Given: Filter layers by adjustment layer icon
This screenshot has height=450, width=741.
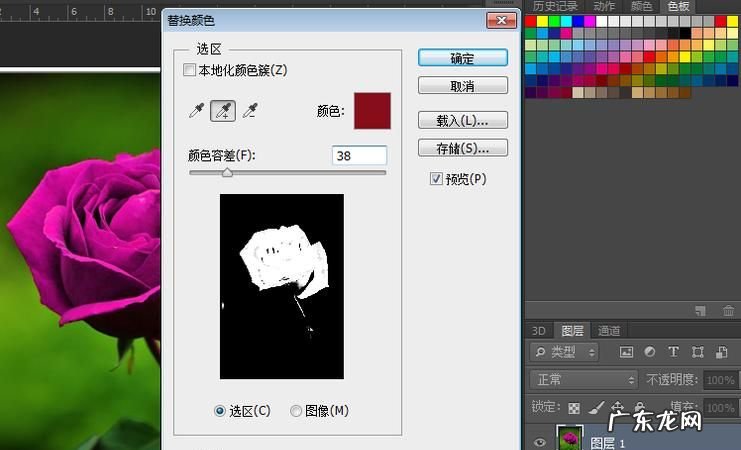Looking at the screenshot, I should pyautogui.click(x=650, y=352).
